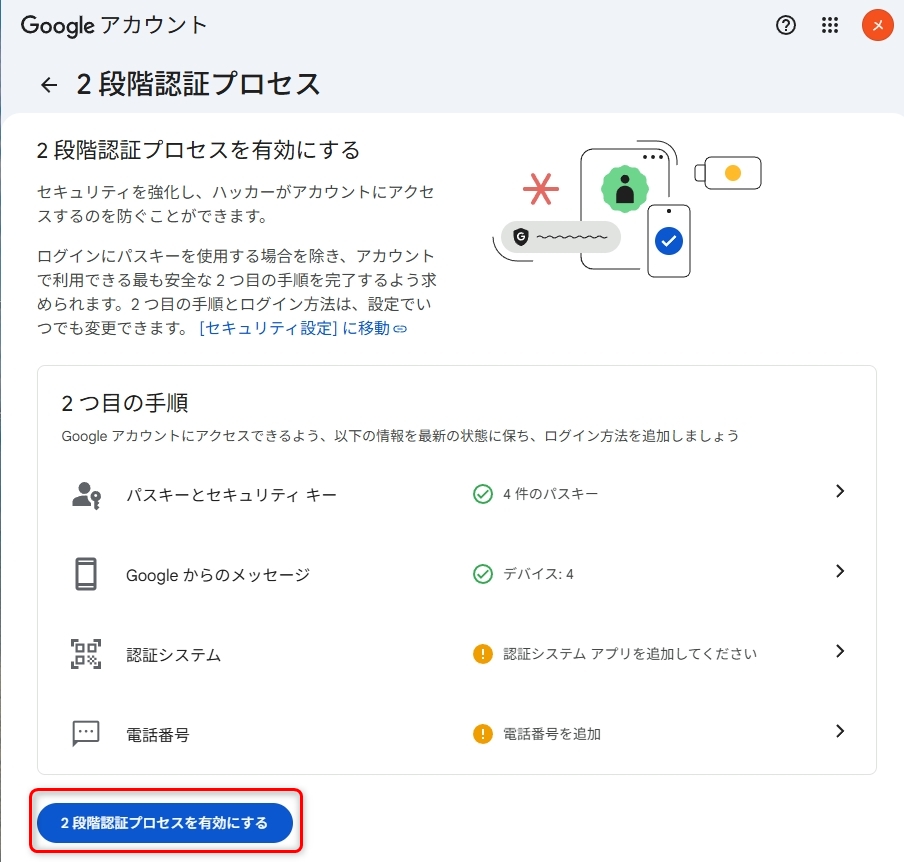Click the green check beside 4 件のパスキー
The height and width of the screenshot is (862, 904).
click(x=483, y=493)
